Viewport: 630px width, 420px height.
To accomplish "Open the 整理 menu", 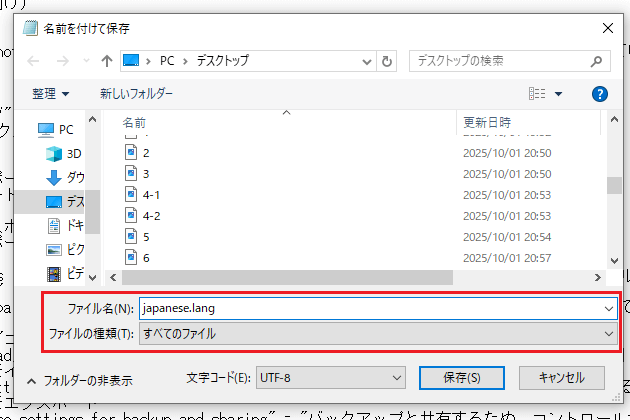I will click(51, 94).
